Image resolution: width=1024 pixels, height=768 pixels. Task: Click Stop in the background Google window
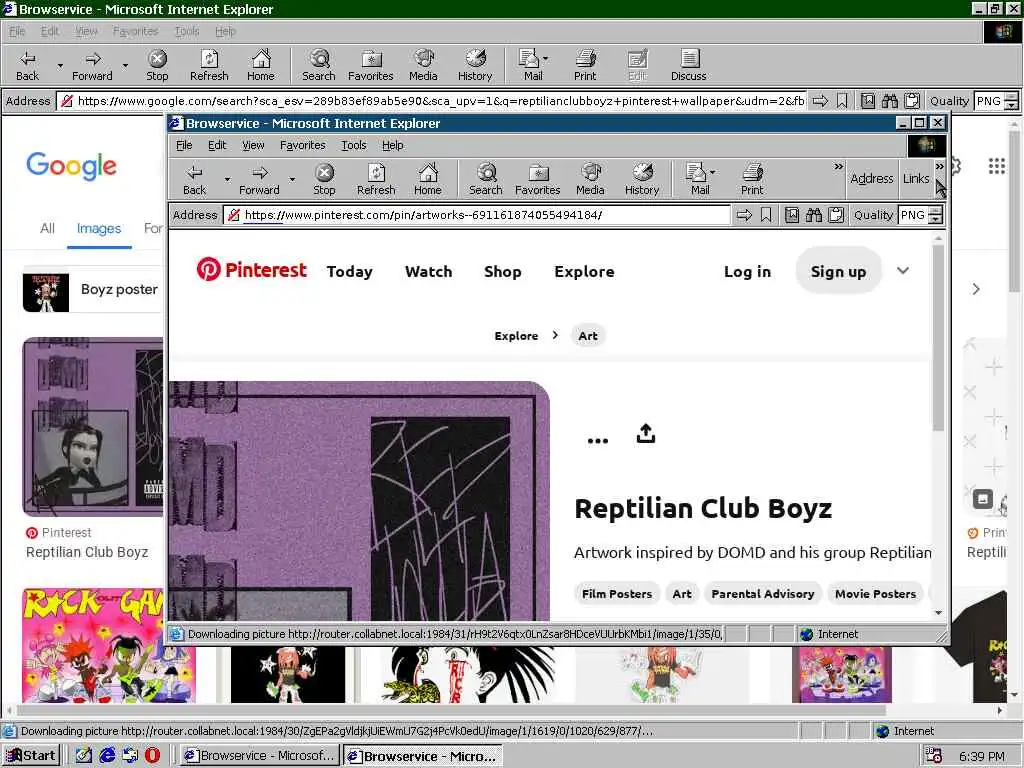(157, 65)
